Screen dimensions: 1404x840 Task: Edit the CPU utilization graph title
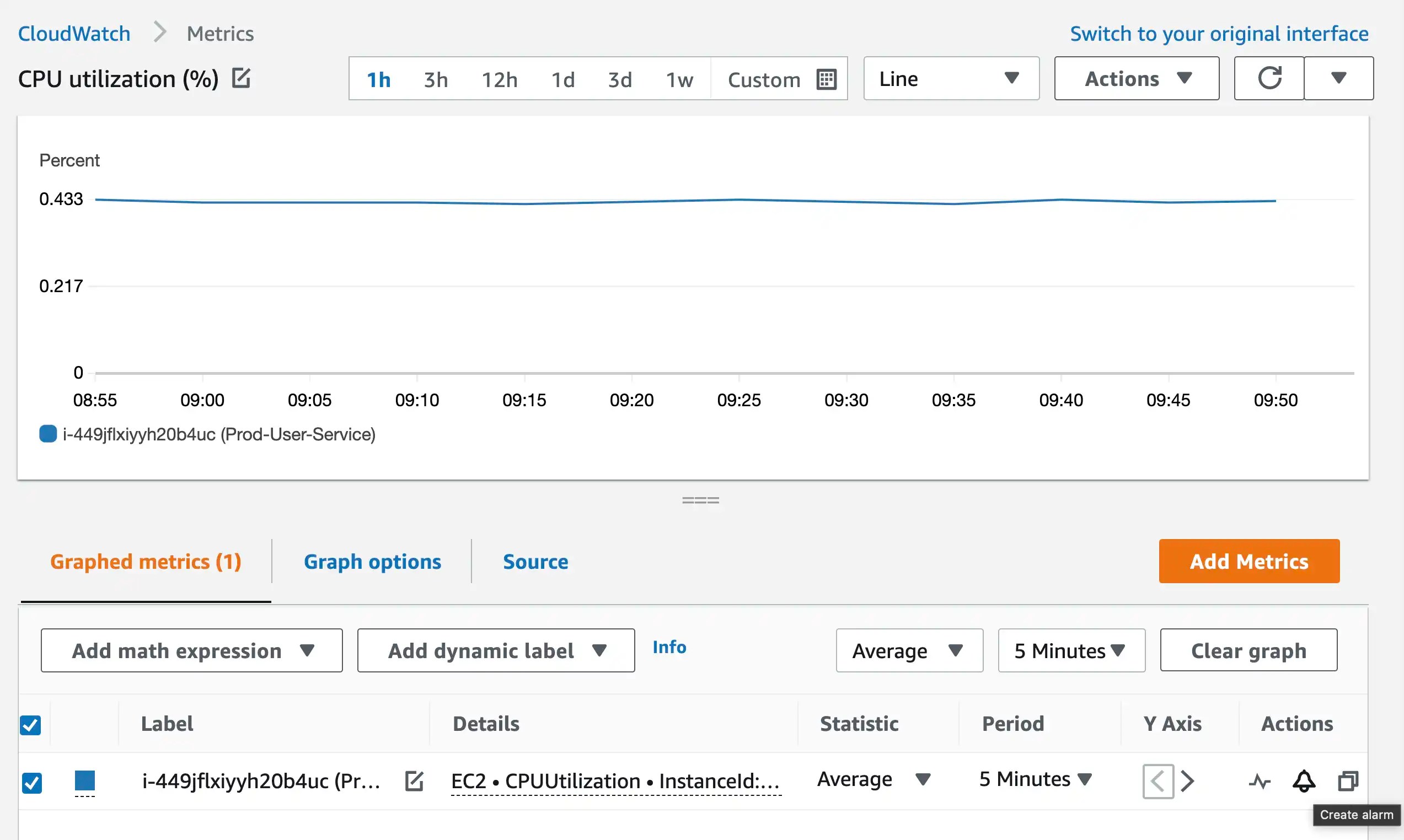pos(240,78)
